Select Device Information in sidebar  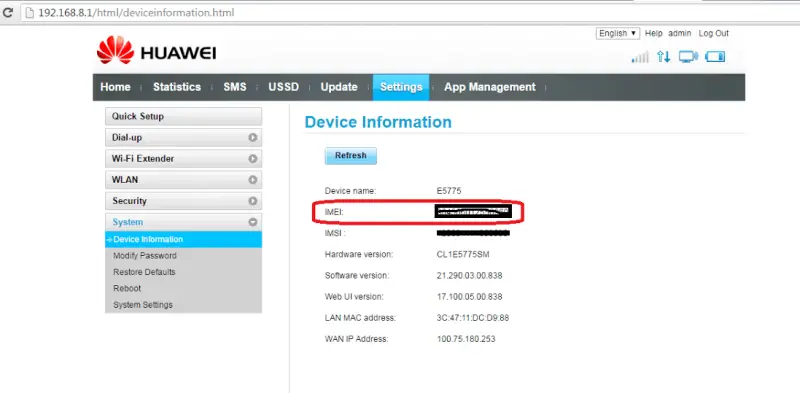click(184, 239)
